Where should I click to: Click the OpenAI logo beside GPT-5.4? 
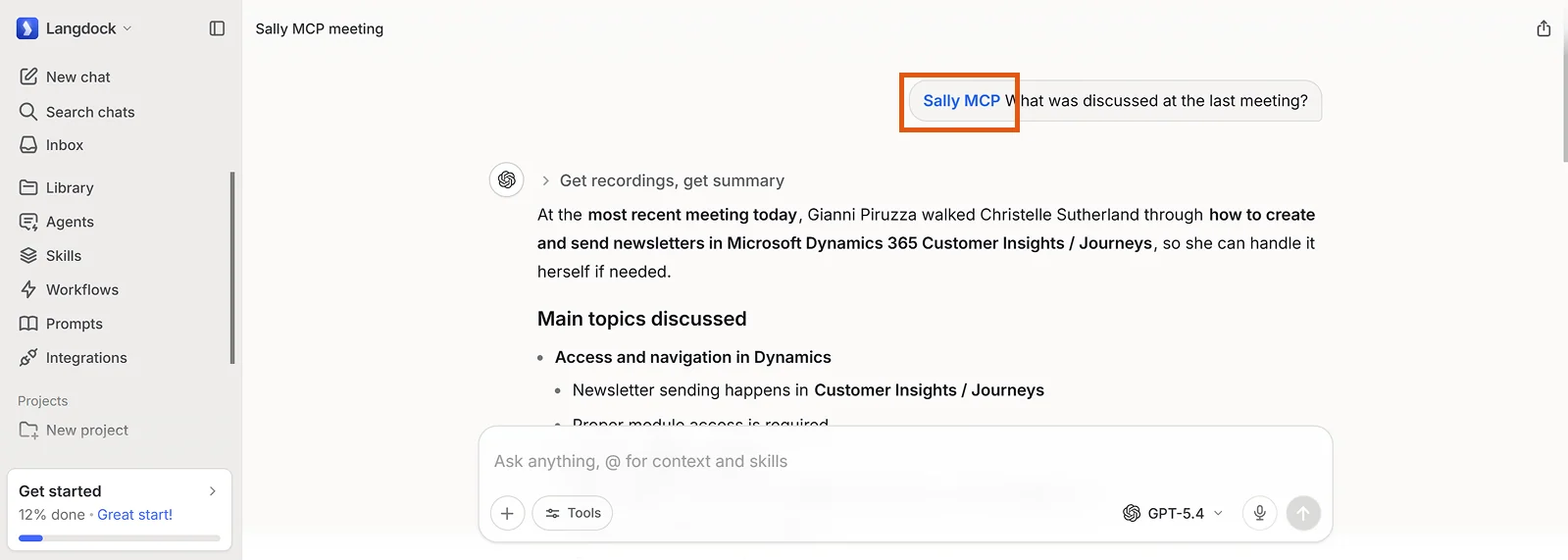pos(1132,513)
